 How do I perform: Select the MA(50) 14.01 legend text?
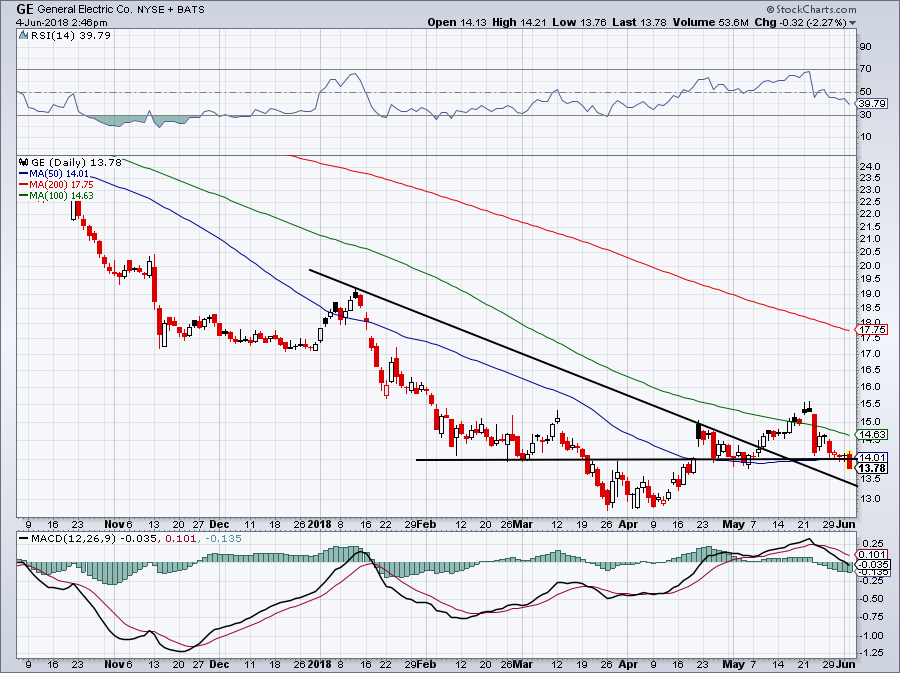59,174
